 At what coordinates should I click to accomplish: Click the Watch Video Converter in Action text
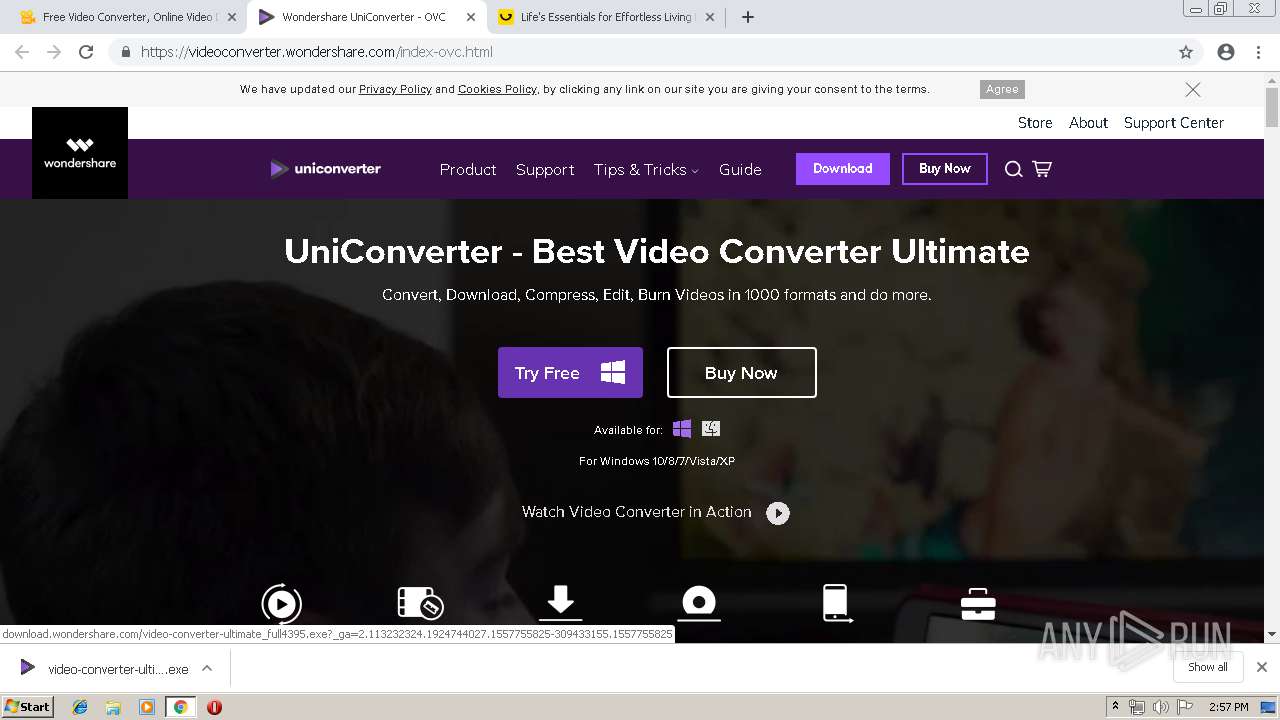click(637, 512)
